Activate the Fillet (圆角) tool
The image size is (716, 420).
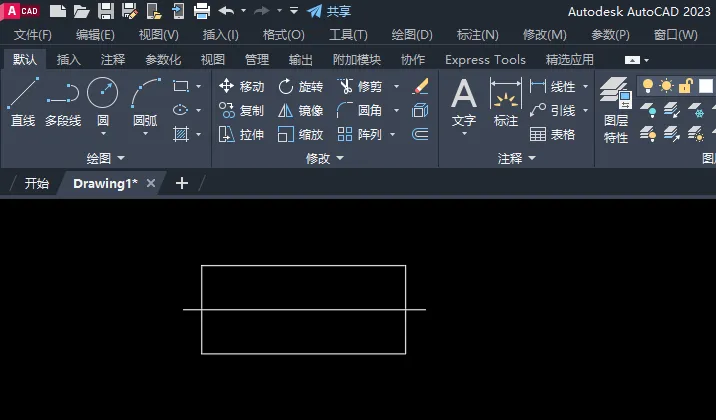pyautogui.click(x=360, y=110)
